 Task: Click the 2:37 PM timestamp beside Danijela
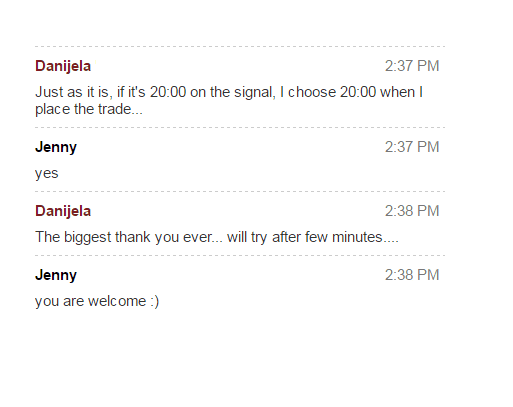[x=412, y=66]
